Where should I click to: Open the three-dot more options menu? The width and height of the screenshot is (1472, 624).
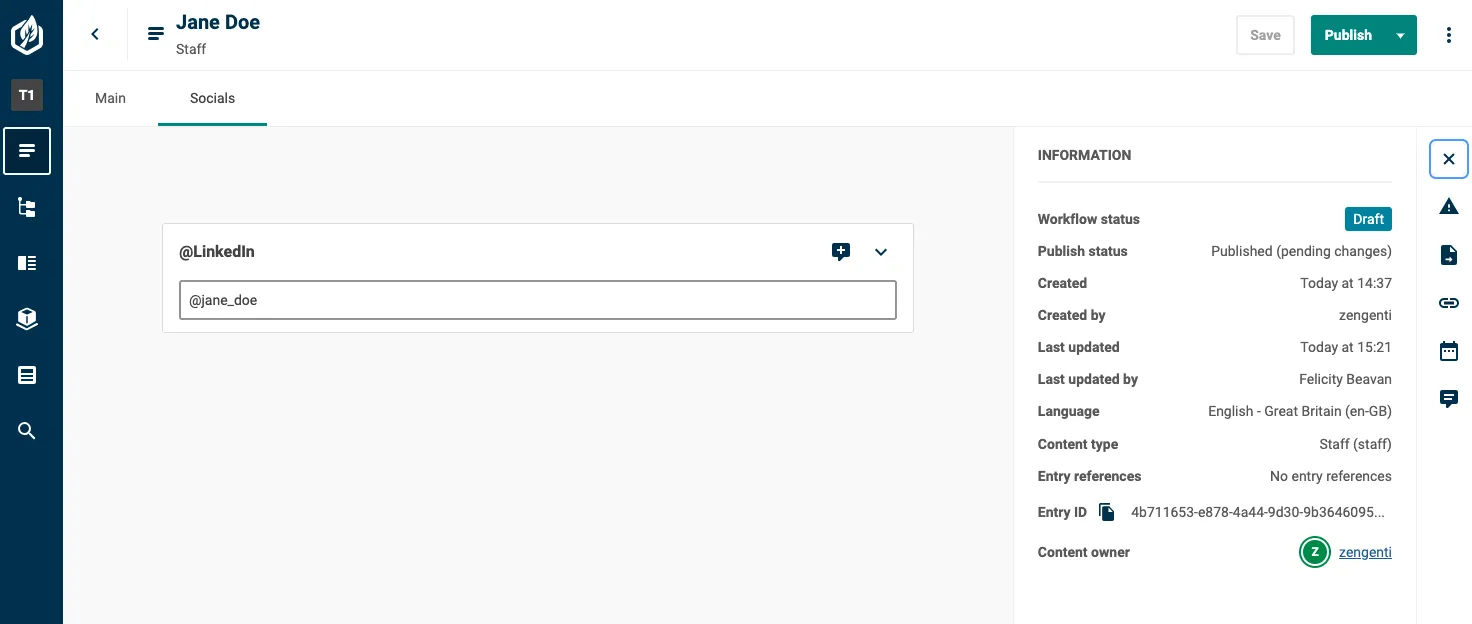1449,35
